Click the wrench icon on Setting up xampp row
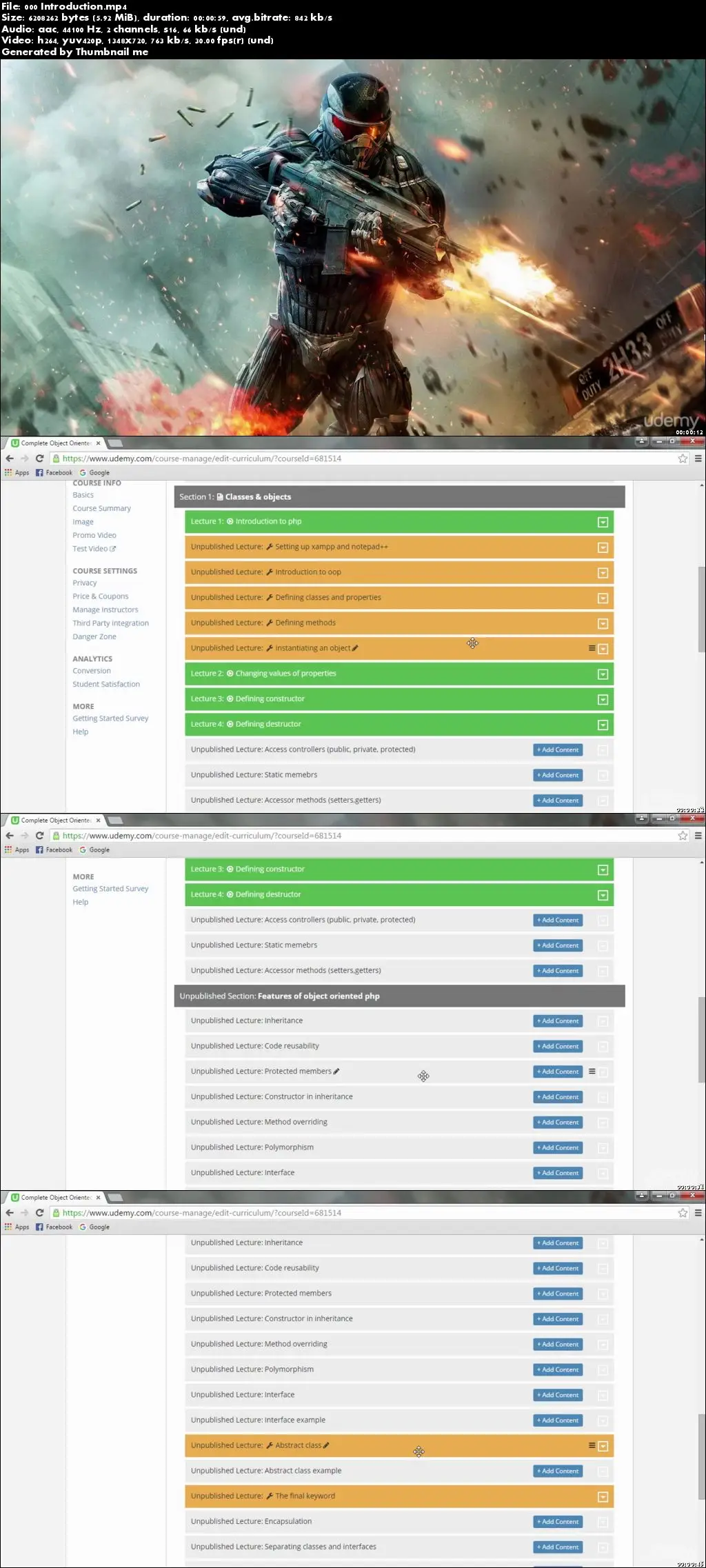This screenshot has height=1568, width=706. point(270,547)
